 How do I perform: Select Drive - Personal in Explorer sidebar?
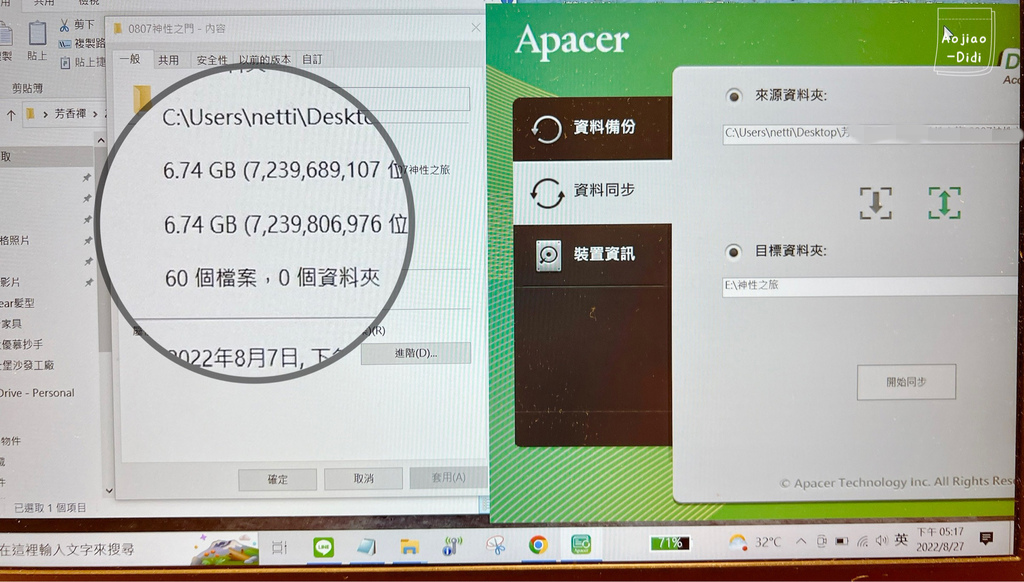pos(37,393)
